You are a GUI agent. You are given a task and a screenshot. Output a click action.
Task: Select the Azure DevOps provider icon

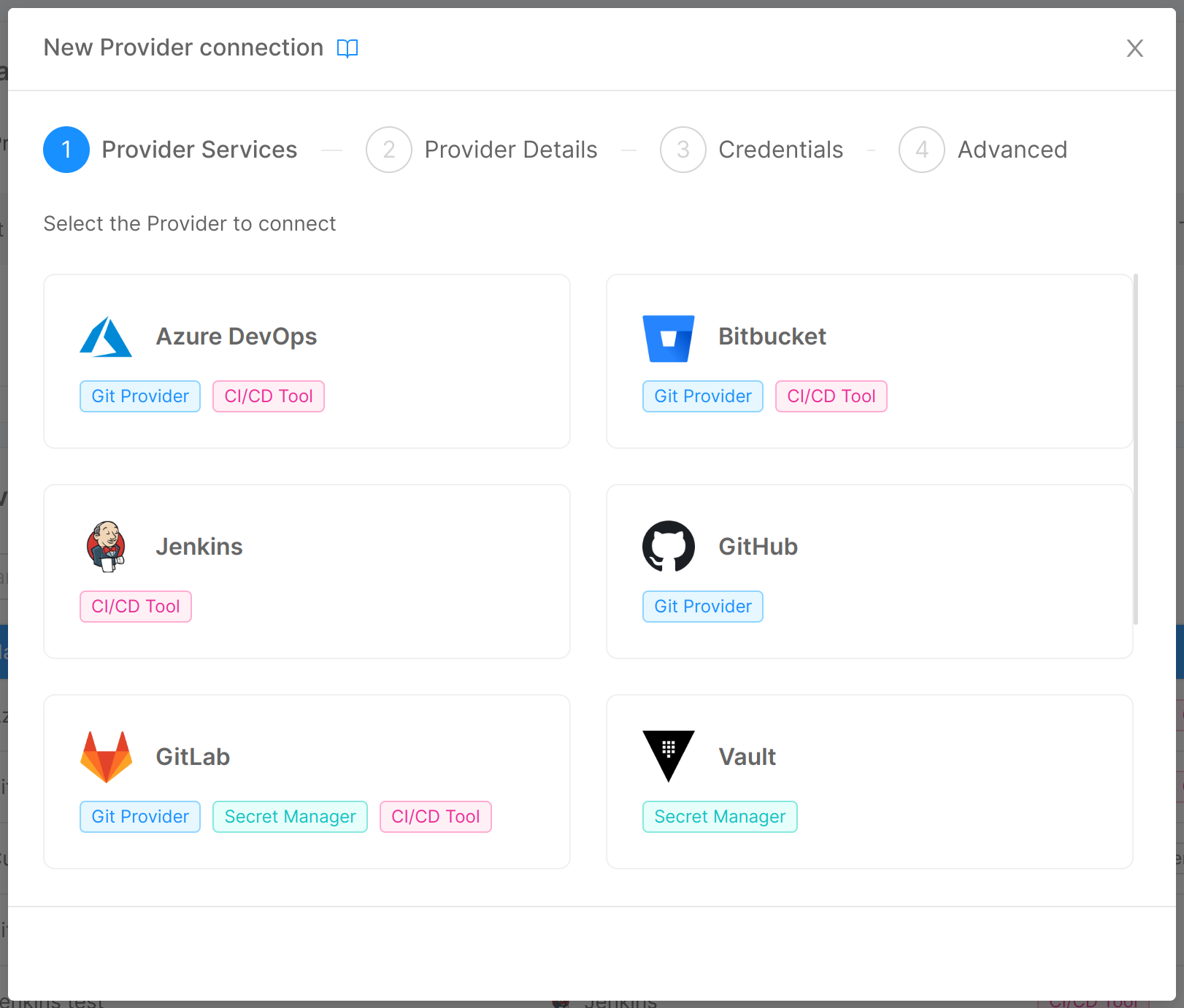106,336
